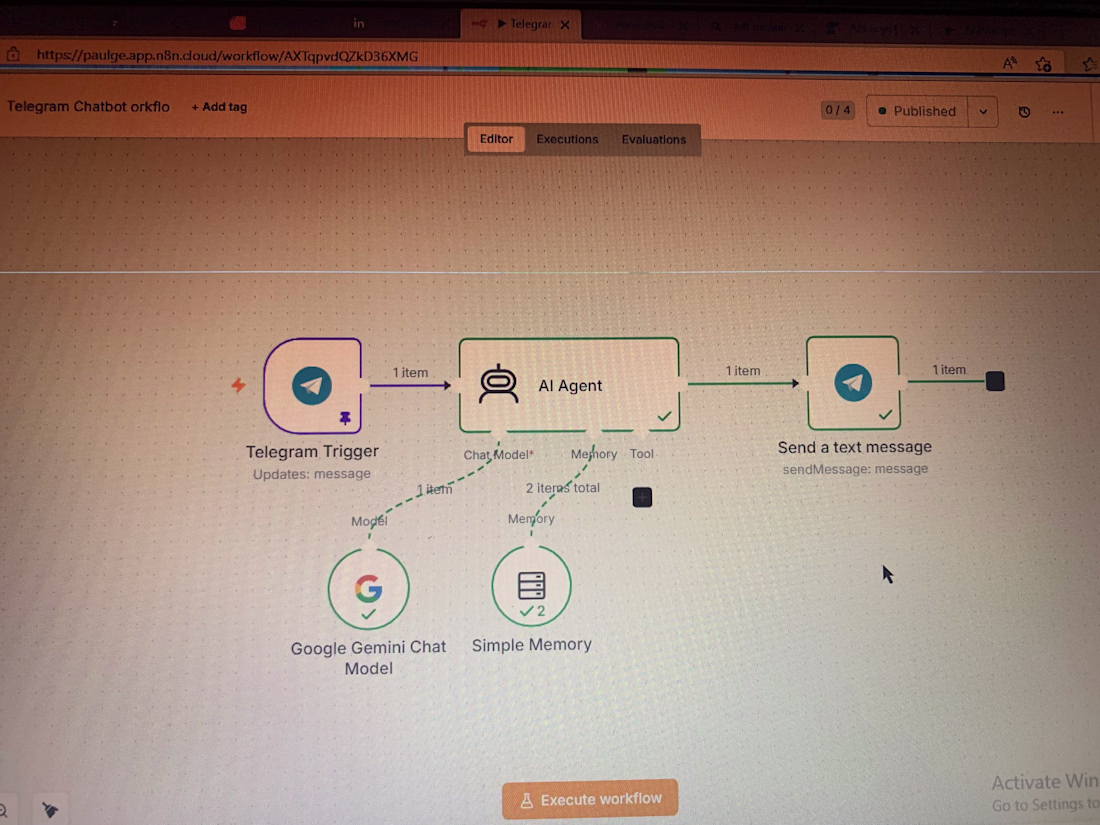The image size is (1100, 825).
Task: Click the Memory connector label under AI Agent
Action: (x=593, y=454)
